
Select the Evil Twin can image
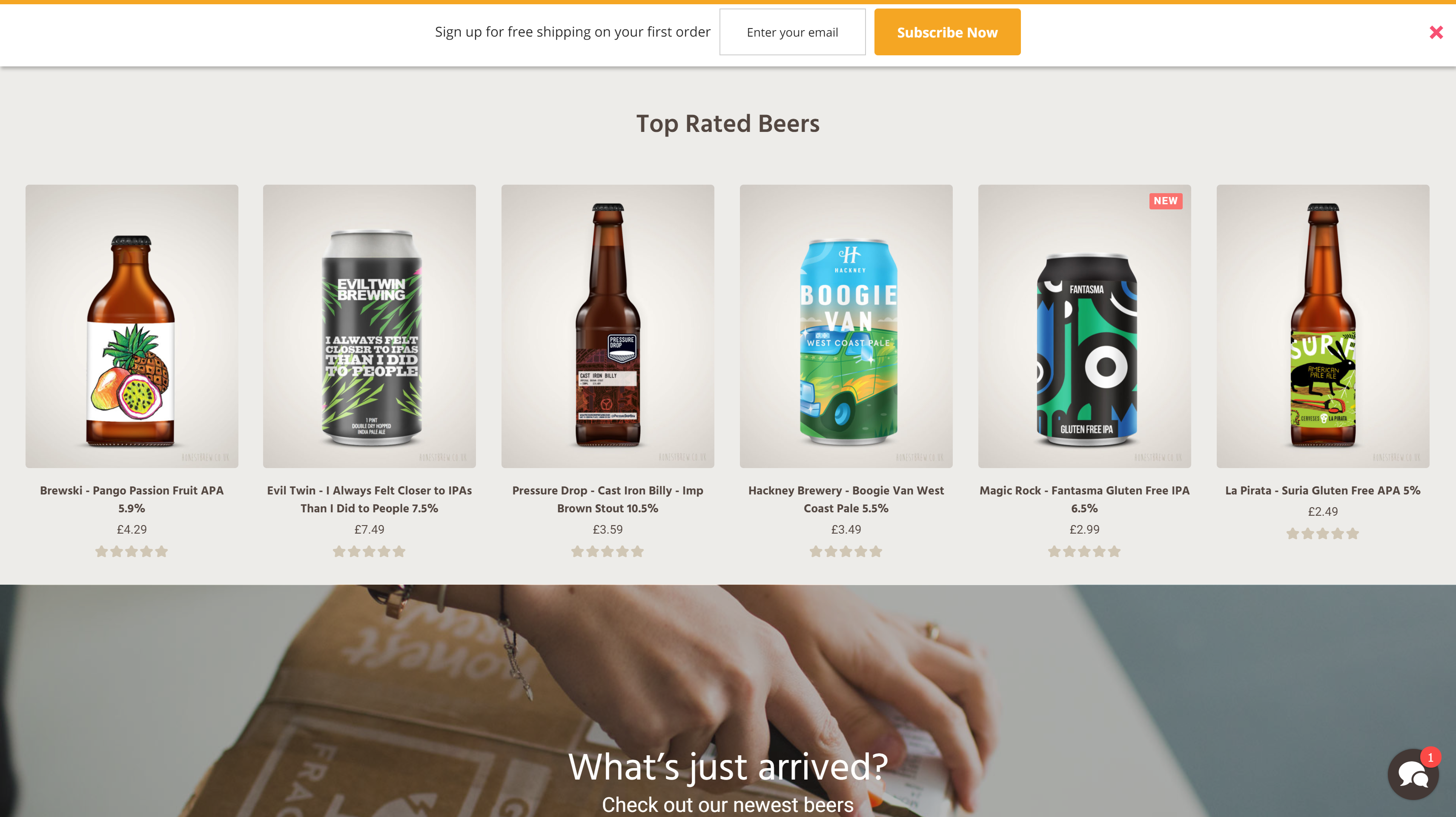(369, 326)
